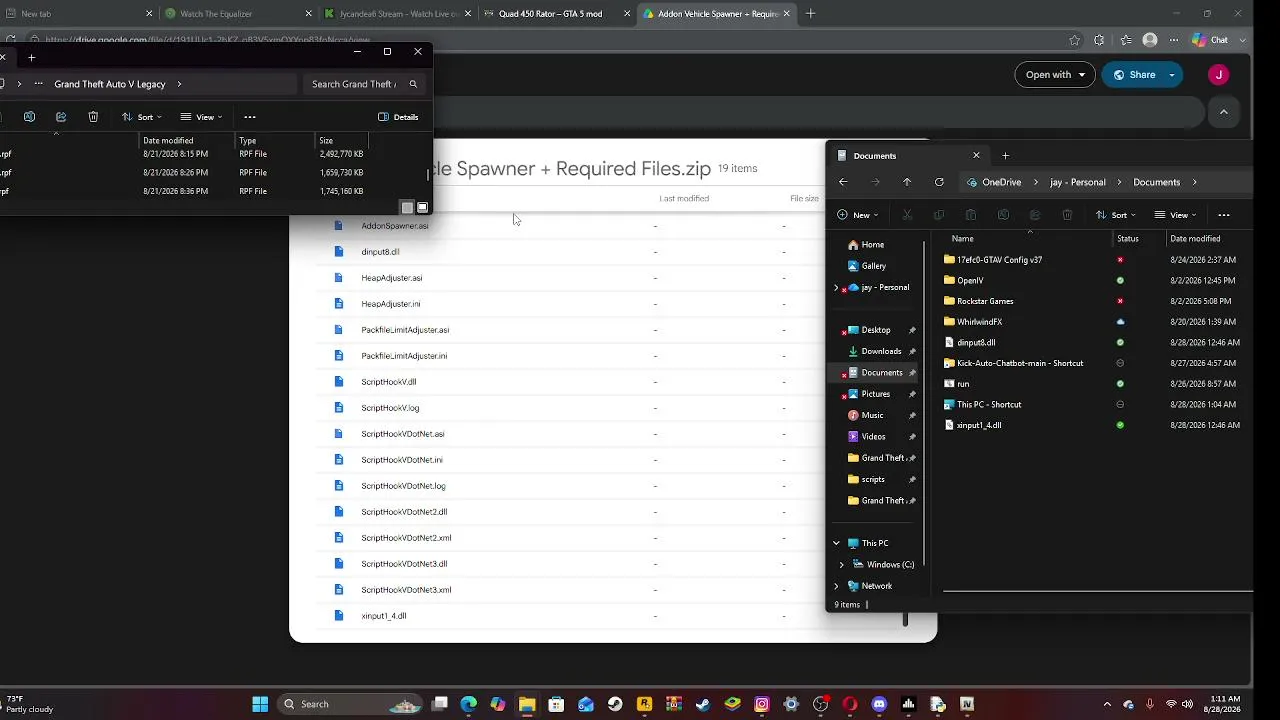Launch Discord from the taskbar
Screen dimensions: 1280x720
click(x=879, y=704)
